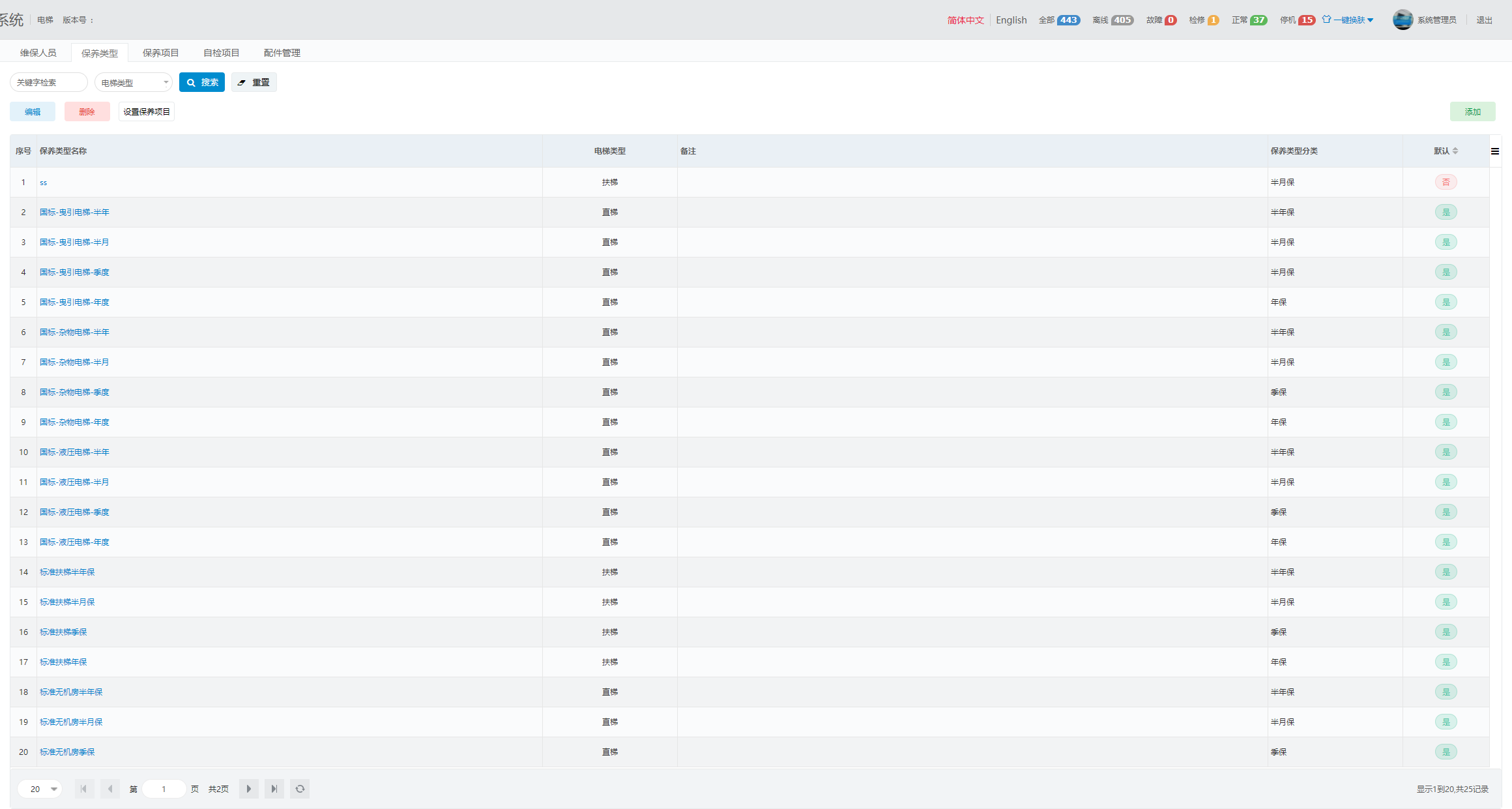Open the 国标-曳引电梯-半年 link

click(74, 213)
